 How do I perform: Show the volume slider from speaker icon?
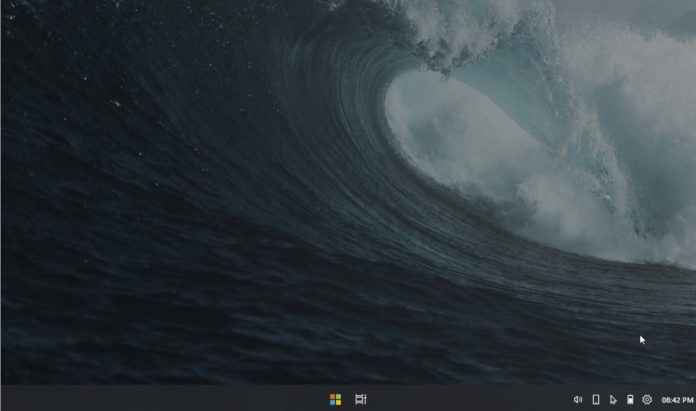point(578,399)
